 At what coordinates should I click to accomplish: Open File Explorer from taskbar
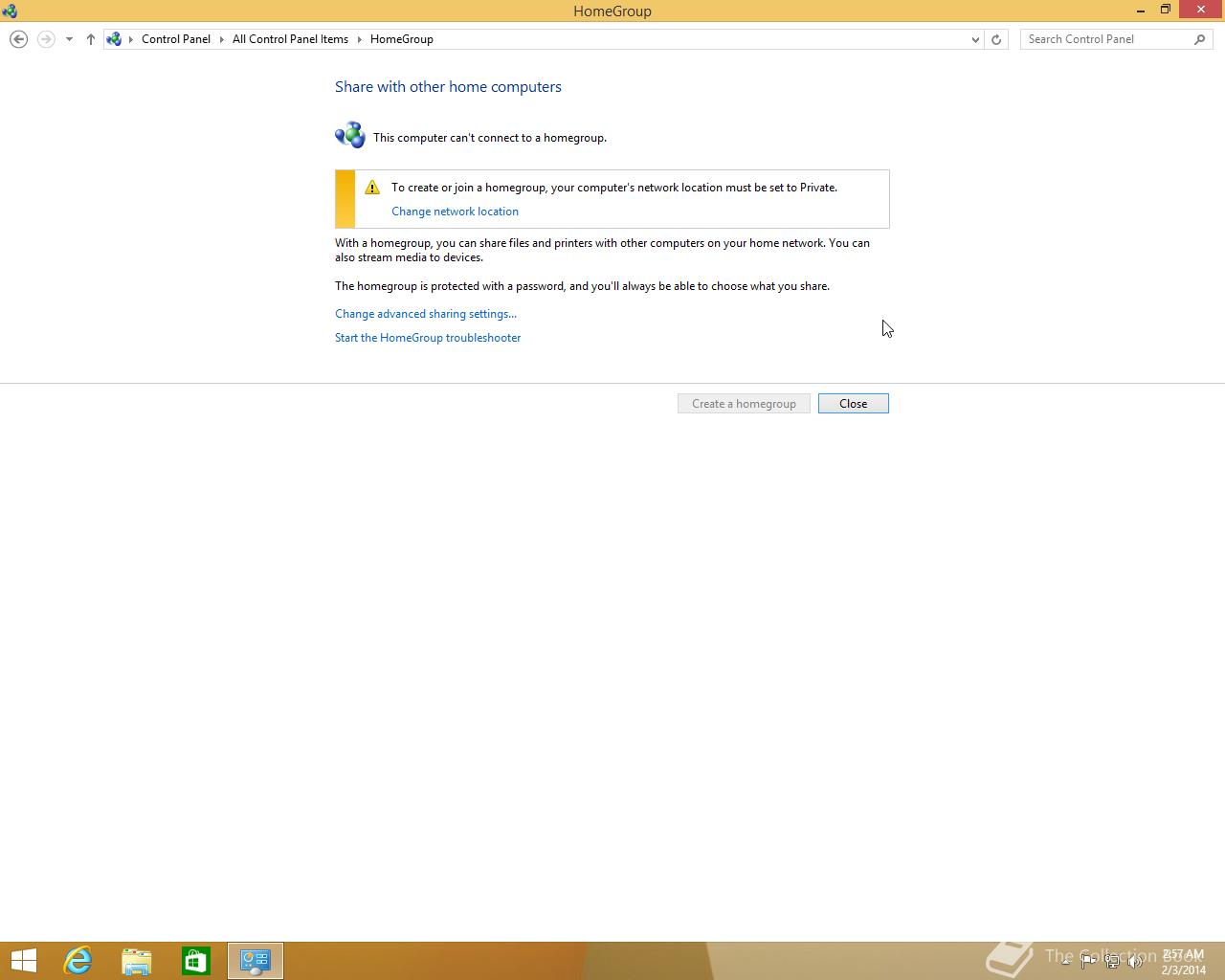[x=137, y=961]
